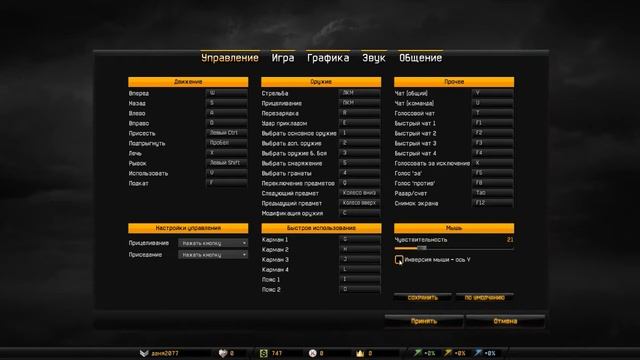
Task: Edit the Присесть binding field
Action: 227,133
